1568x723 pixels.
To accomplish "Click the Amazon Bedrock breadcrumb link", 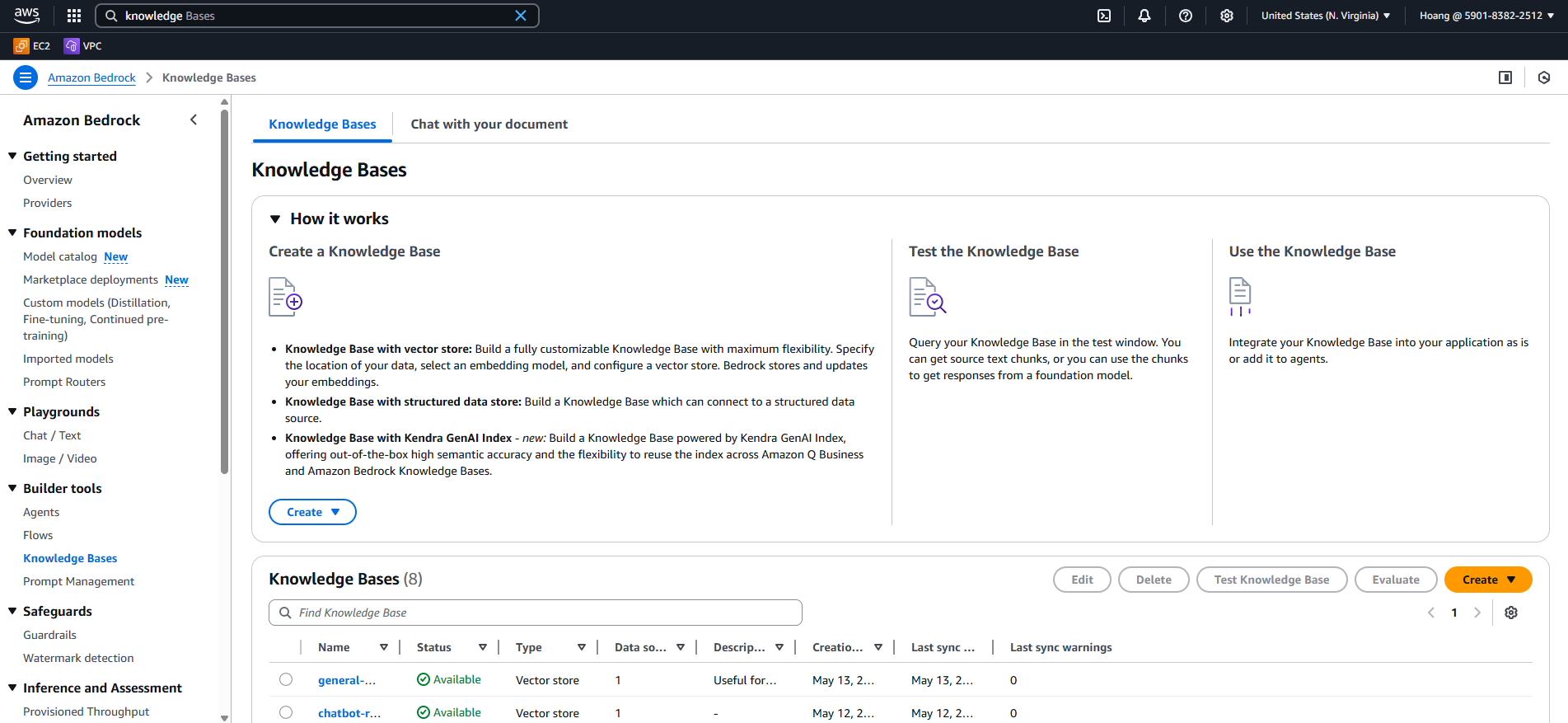I will coord(91,77).
